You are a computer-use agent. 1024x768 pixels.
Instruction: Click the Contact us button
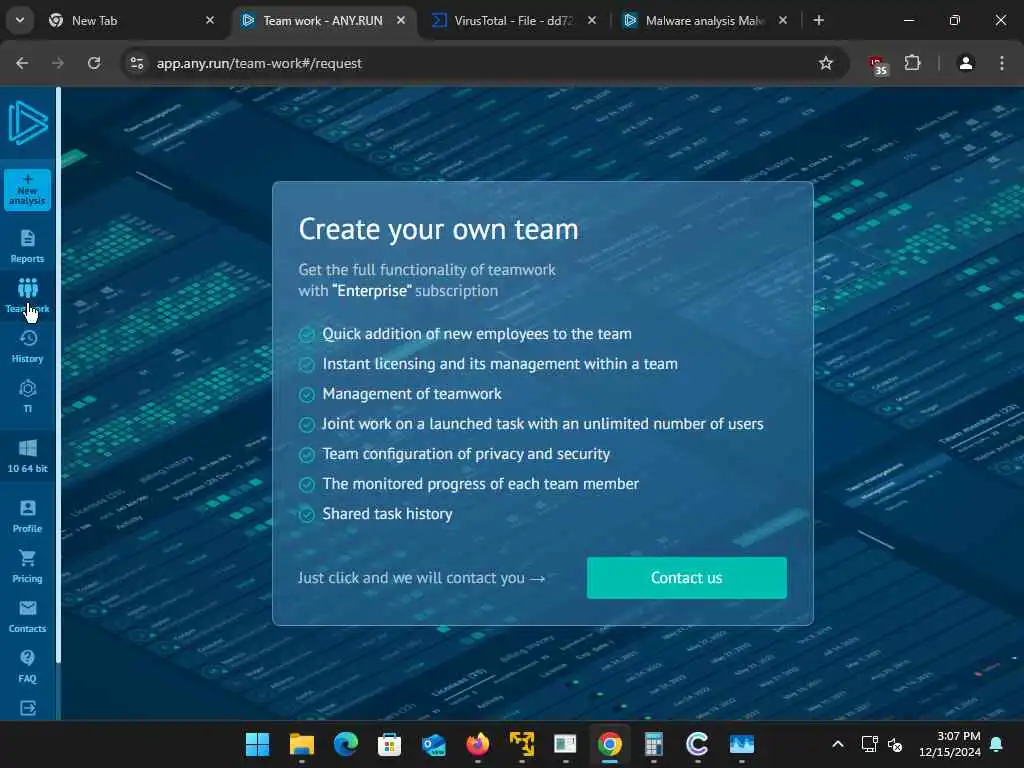click(686, 578)
